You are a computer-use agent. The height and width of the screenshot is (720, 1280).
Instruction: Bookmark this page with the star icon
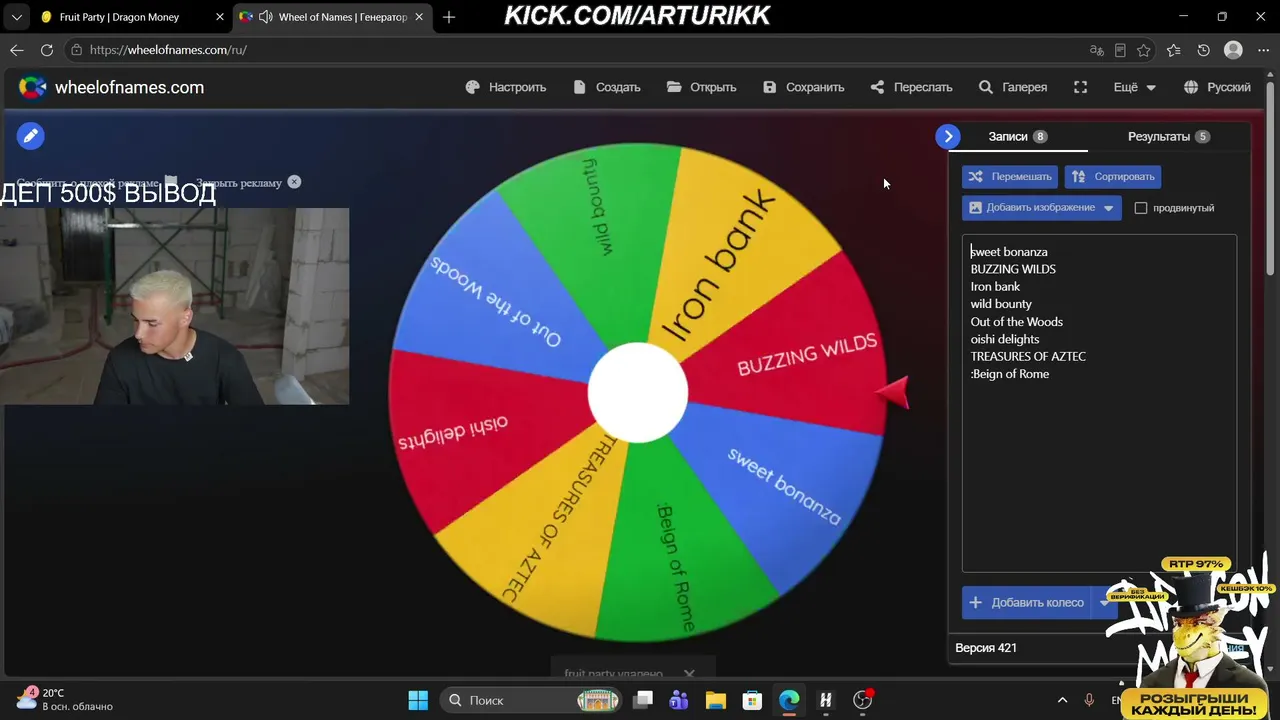coord(1144,50)
